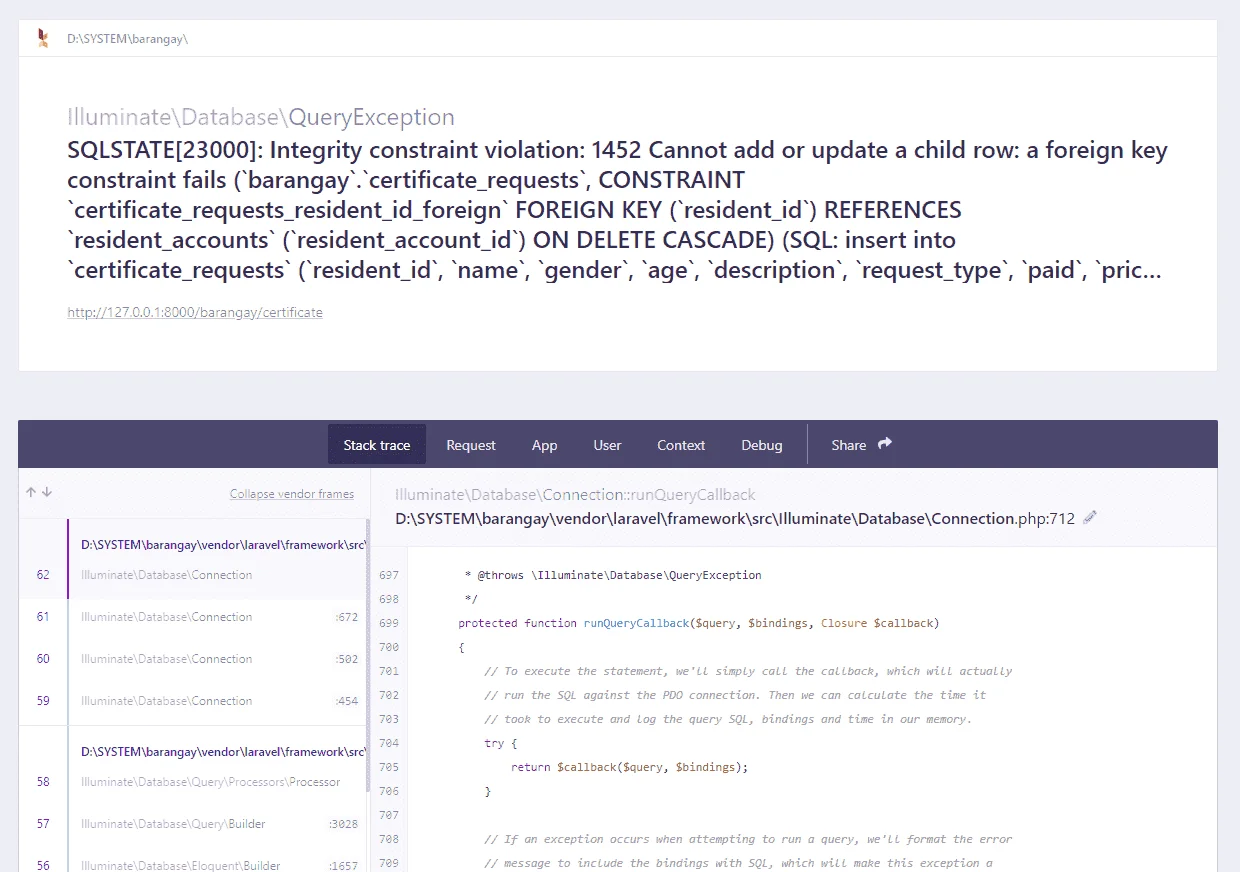Image resolution: width=1240 pixels, height=872 pixels.
Task: Click the Ignition flame logo icon
Action: coord(43,39)
